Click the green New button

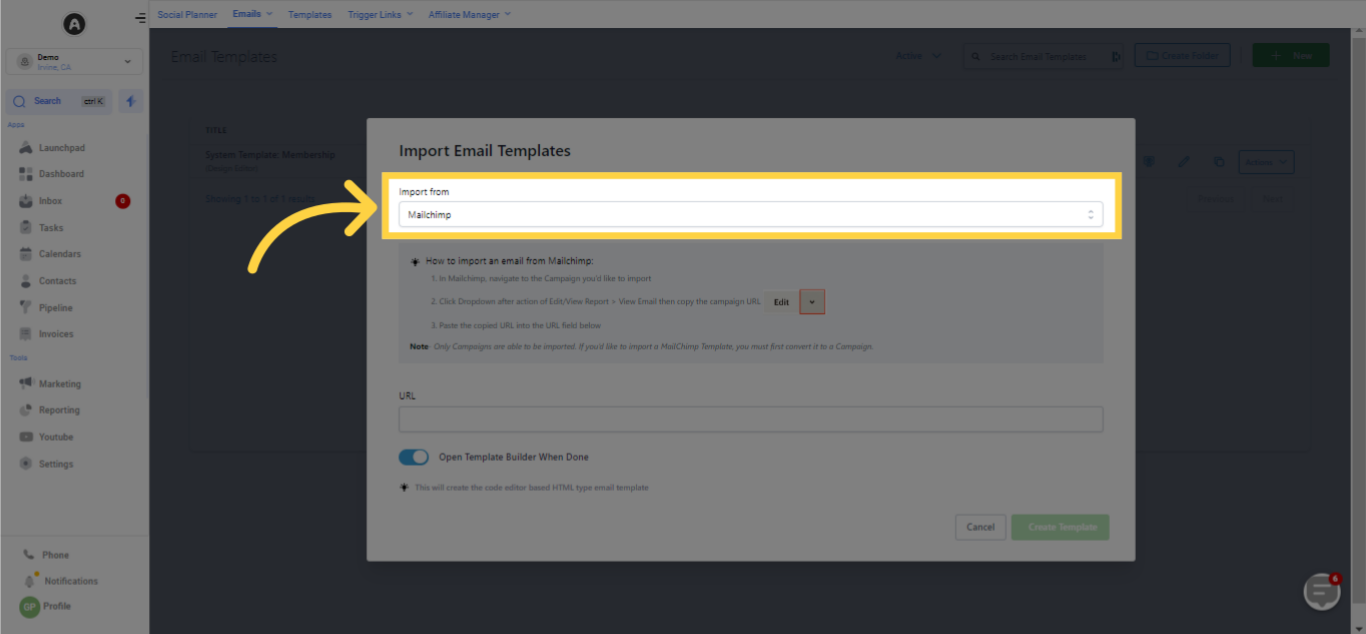[x=1291, y=56]
